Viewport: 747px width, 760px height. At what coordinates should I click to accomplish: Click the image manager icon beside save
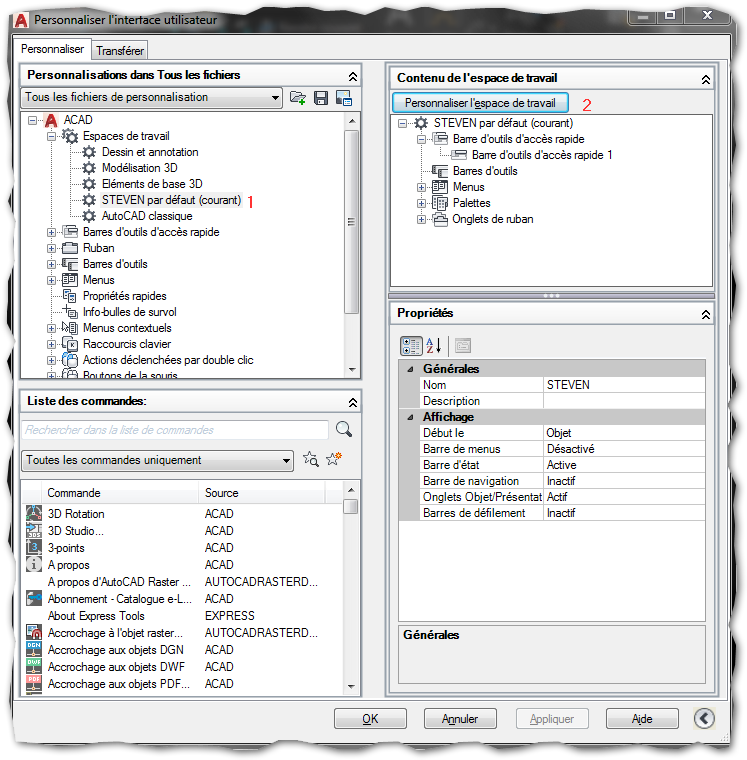point(344,98)
